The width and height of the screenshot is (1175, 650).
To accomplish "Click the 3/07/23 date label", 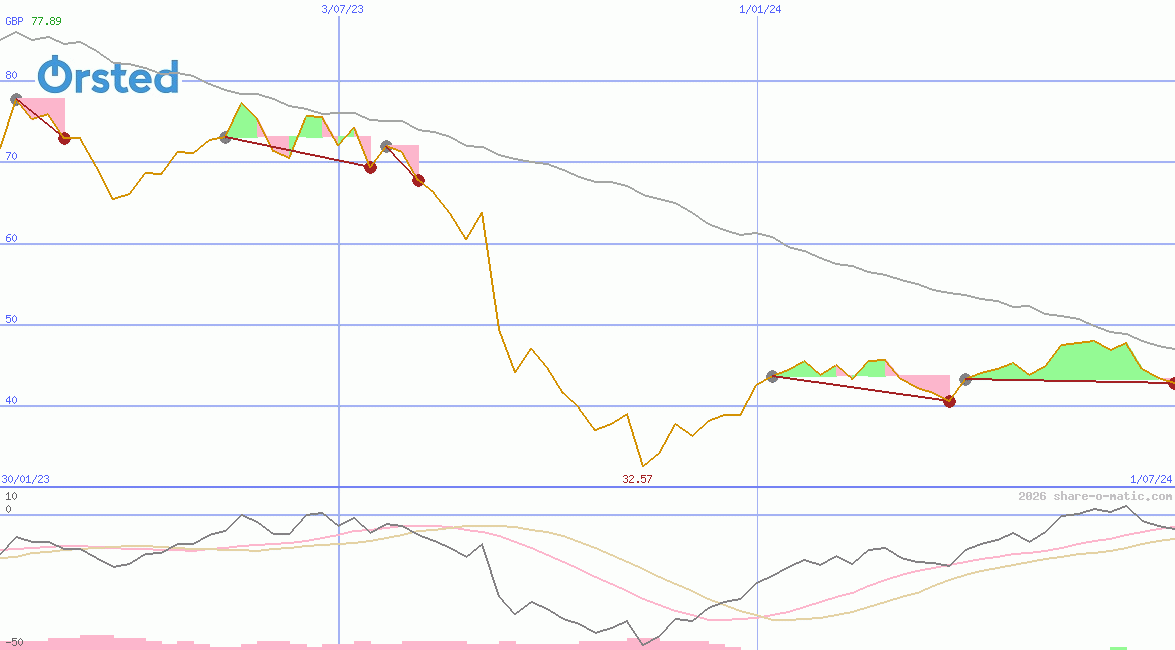I will tap(343, 9).
